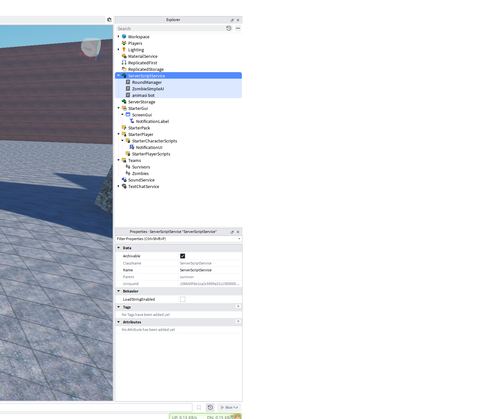The width and height of the screenshot is (500, 419).
Task: Click the RoundManager script icon
Action: 128,82
